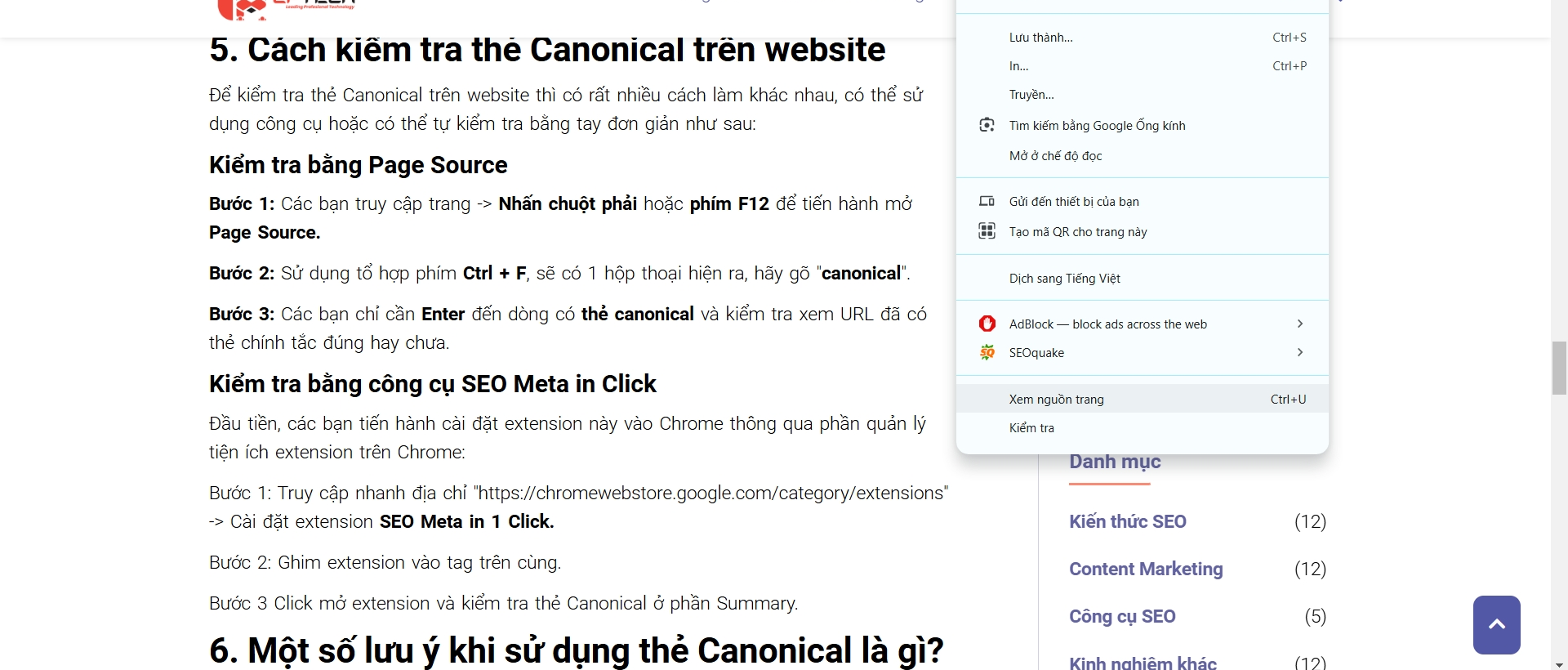The width and height of the screenshot is (1568, 670).
Task: Choose 'Xem nguồn trang' view source
Action: tap(1143, 399)
